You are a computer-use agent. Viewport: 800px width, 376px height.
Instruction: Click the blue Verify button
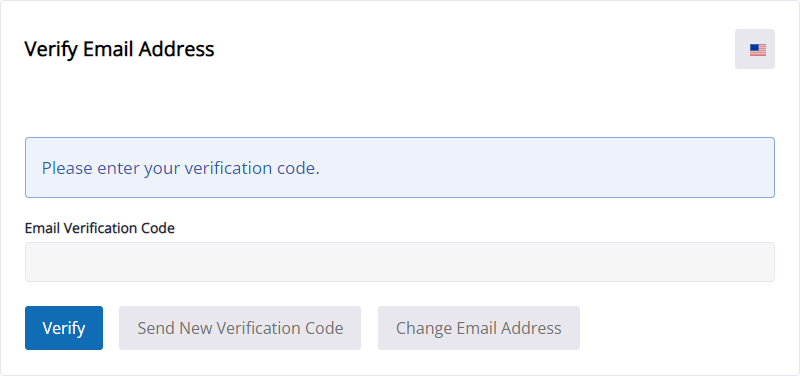click(x=64, y=328)
